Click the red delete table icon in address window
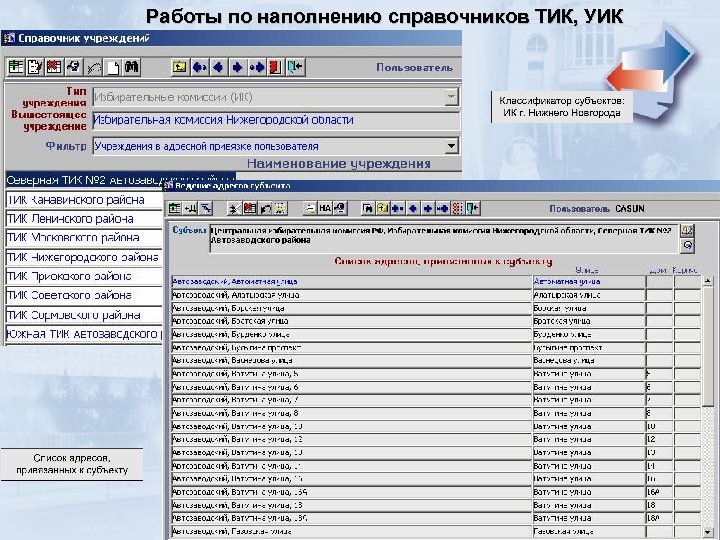720x540 pixels. pyautogui.click(x=250, y=208)
